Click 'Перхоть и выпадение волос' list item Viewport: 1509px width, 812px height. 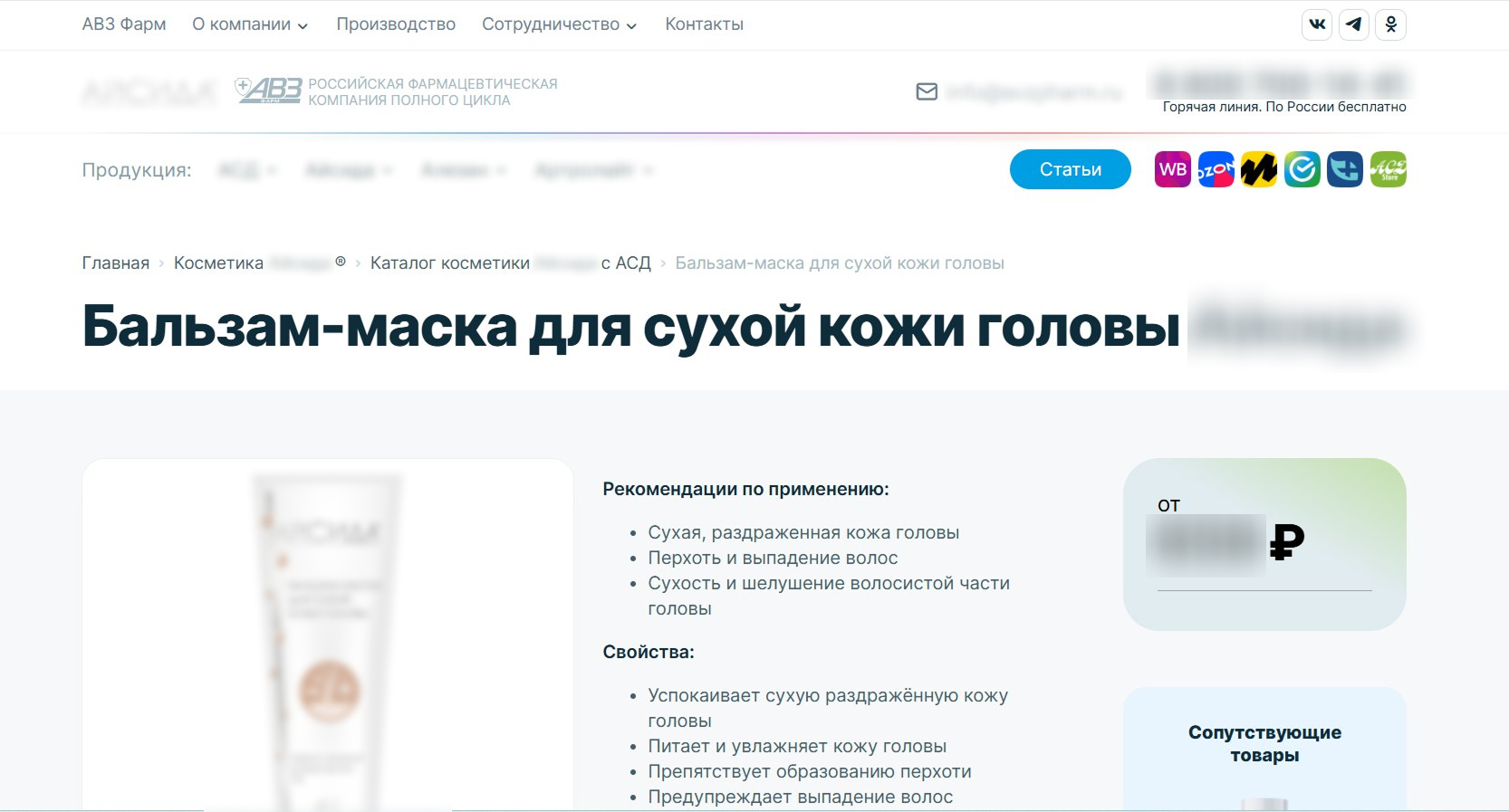click(773, 558)
